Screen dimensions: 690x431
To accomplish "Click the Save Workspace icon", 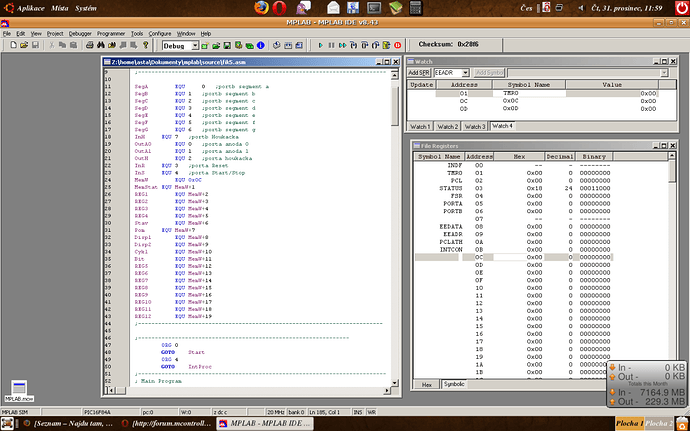I will pos(227,45).
